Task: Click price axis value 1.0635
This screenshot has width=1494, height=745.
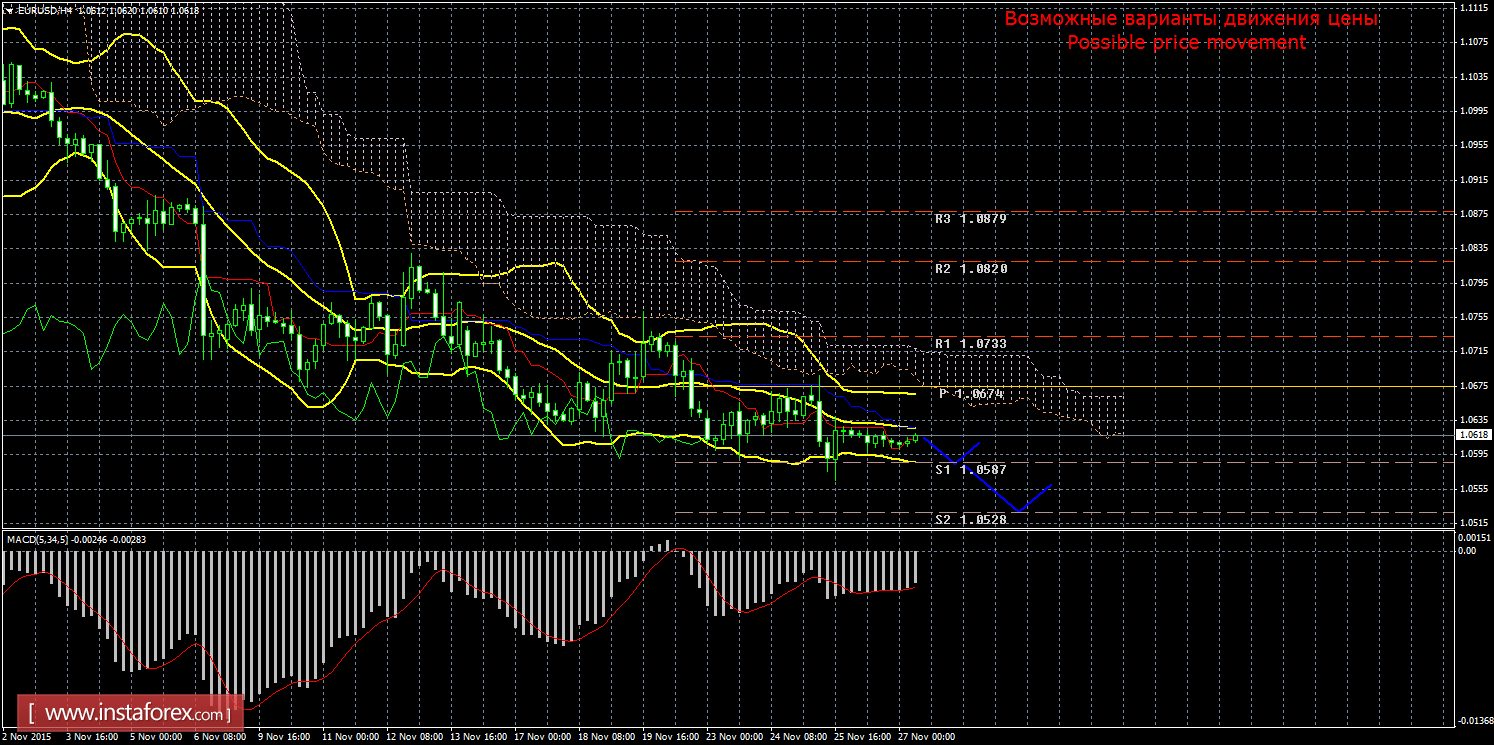Action: click(x=1474, y=419)
